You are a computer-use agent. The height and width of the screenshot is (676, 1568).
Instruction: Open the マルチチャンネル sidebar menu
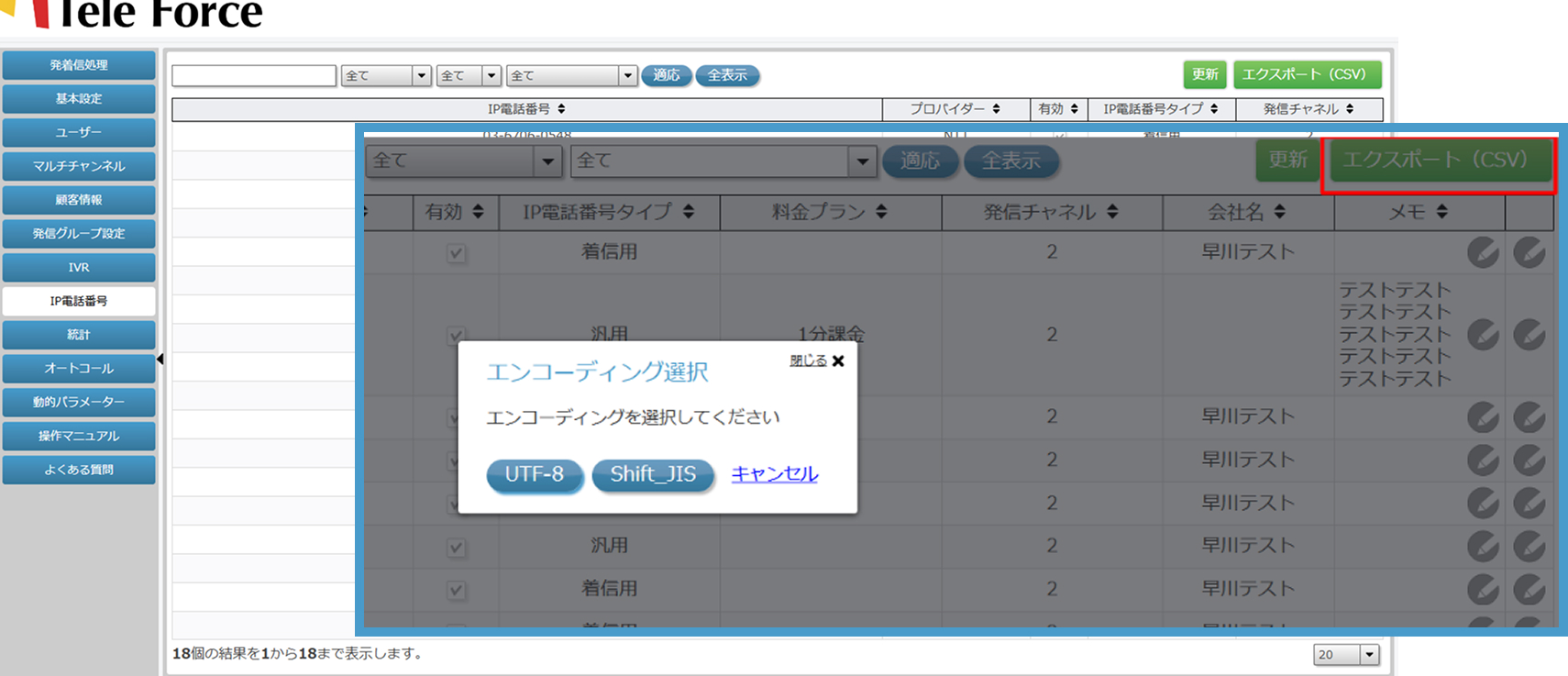79,166
